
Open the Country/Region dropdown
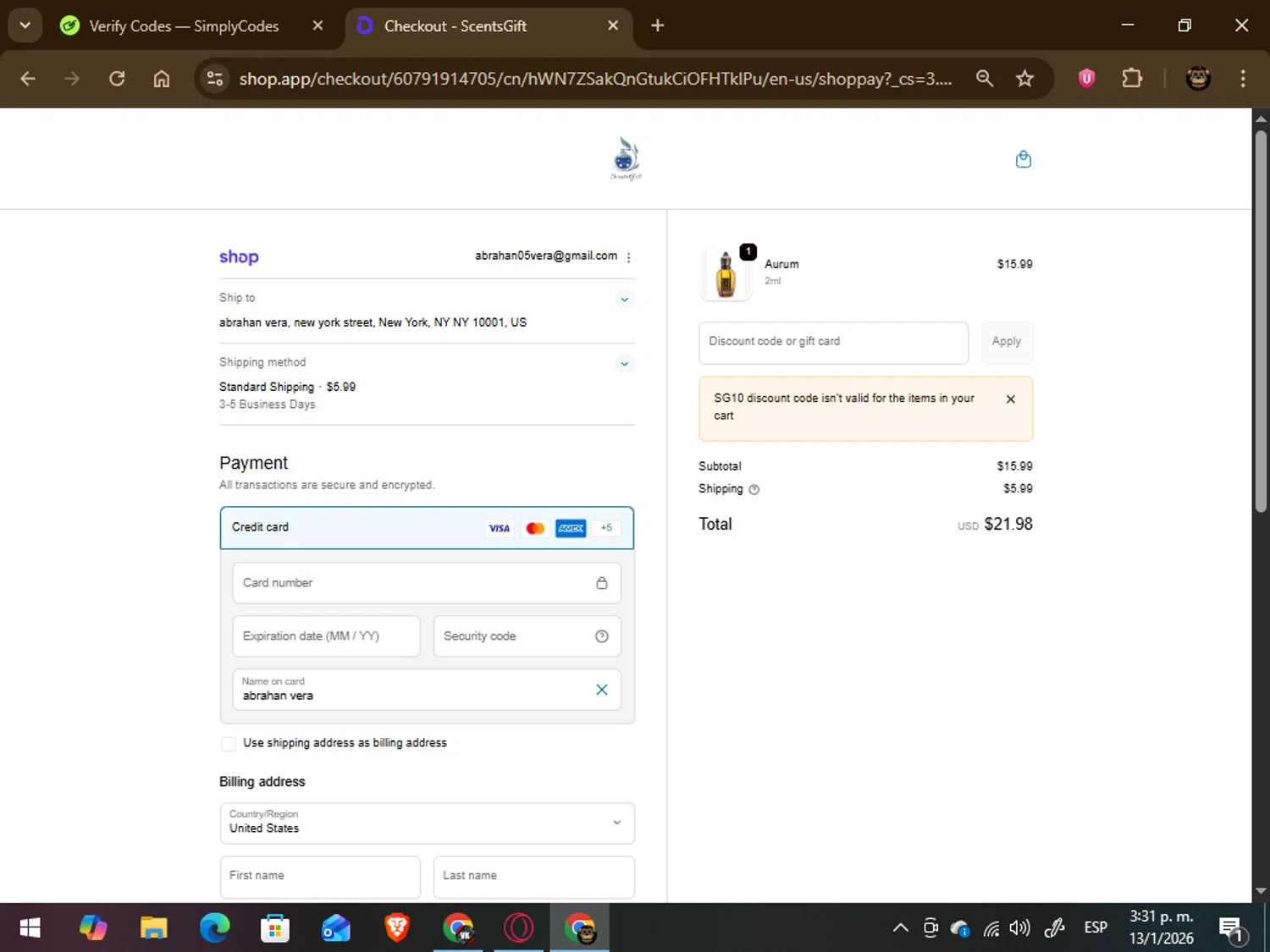click(x=427, y=823)
